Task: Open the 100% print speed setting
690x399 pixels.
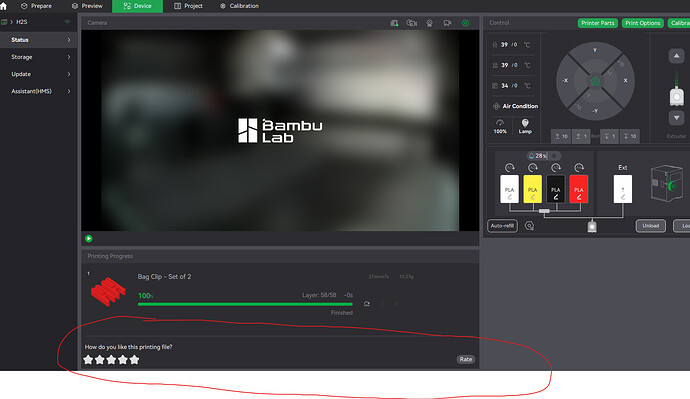Action: tap(500, 126)
